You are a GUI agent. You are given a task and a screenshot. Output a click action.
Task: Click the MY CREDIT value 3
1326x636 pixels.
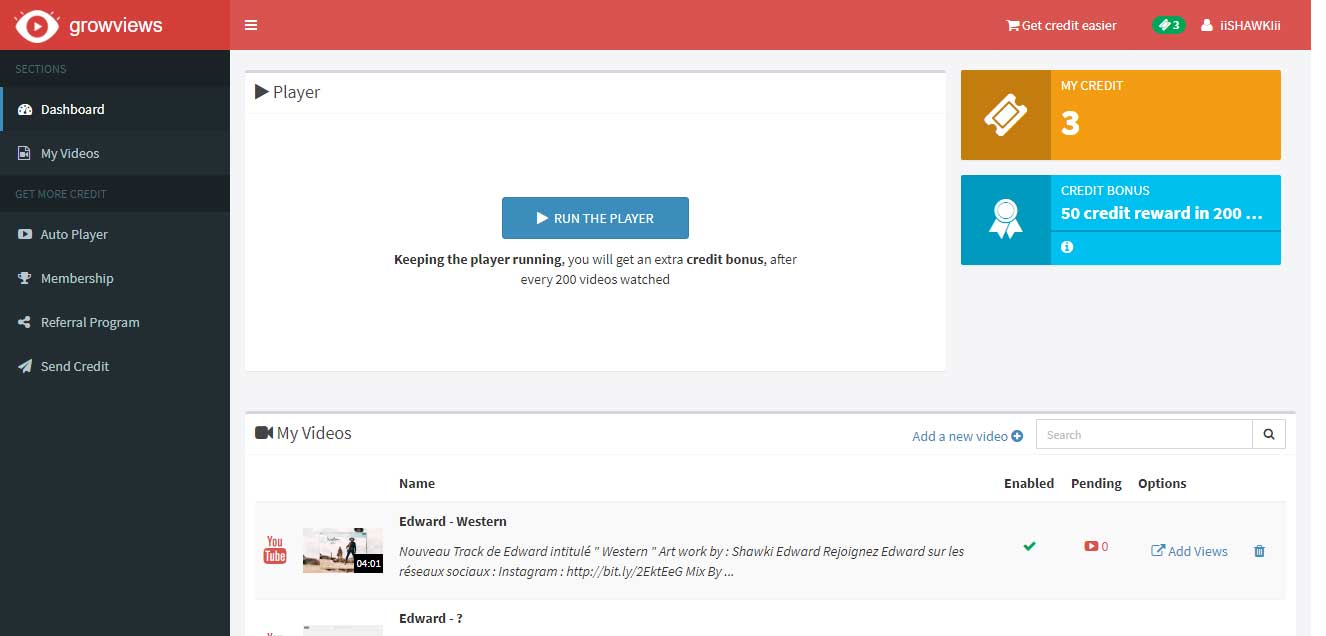click(x=1070, y=123)
